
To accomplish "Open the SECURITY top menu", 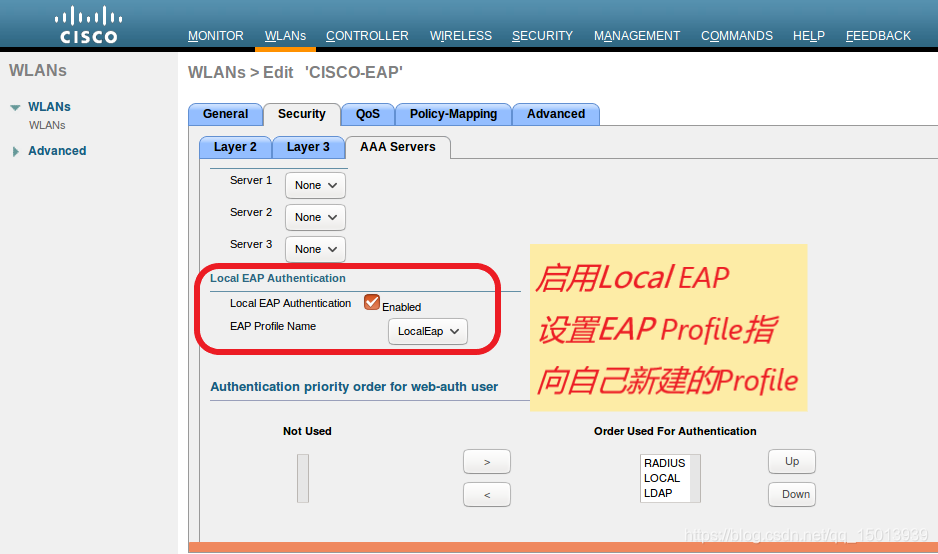I will click(542, 36).
